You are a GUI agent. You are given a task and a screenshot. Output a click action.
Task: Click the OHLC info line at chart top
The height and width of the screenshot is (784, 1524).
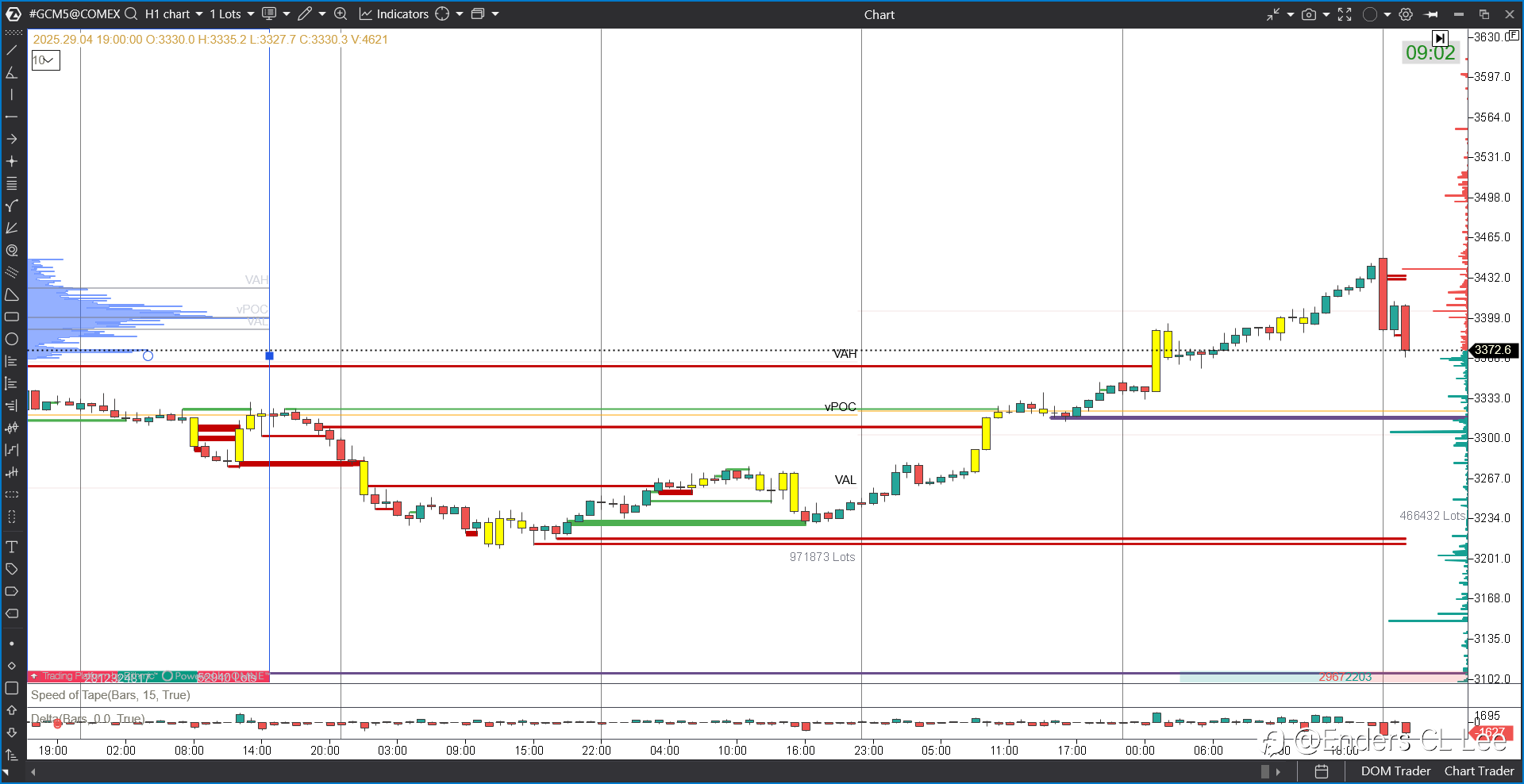(x=210, y=39)
